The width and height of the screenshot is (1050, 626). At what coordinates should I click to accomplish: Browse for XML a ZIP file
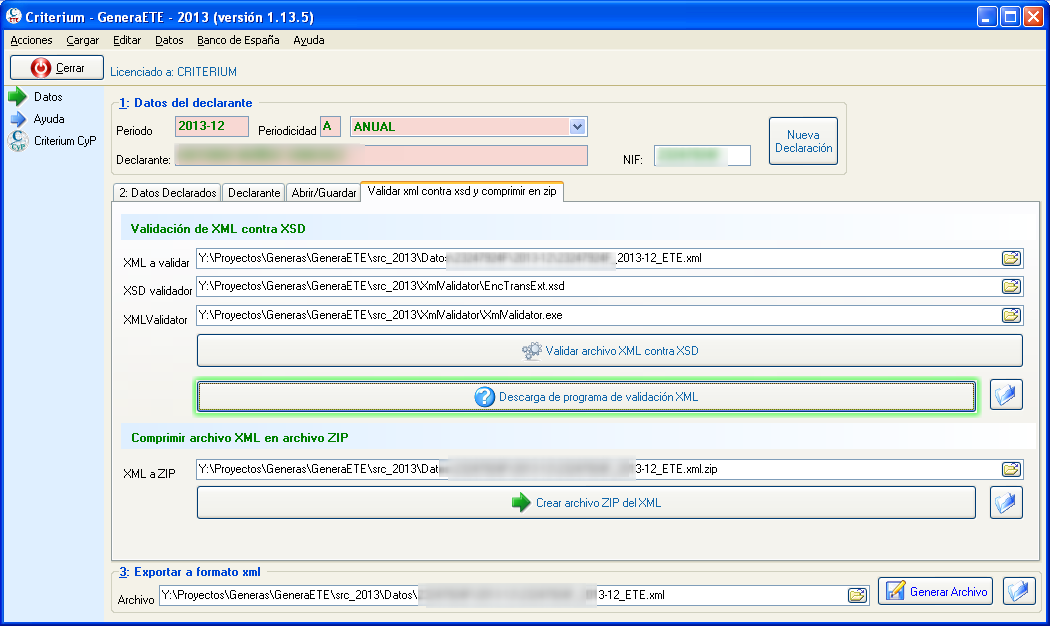[1011, 469]
